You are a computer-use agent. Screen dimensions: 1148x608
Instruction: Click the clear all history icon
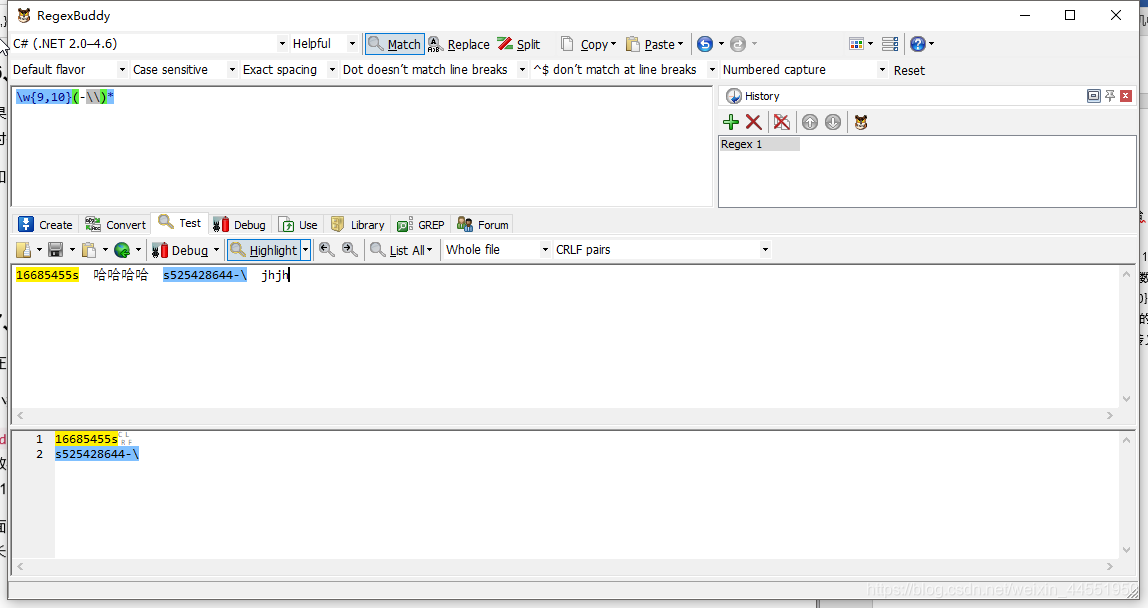tap(782, 122)
